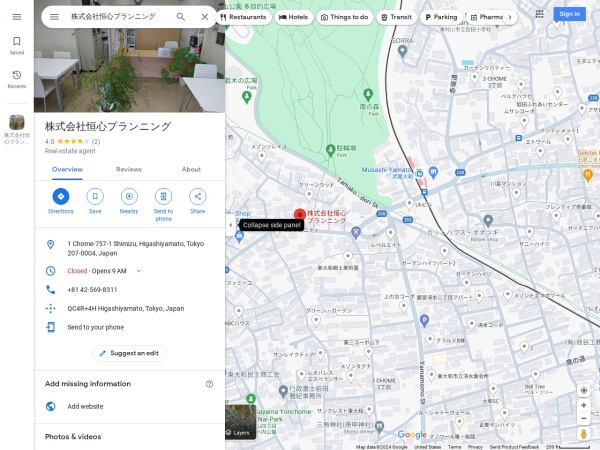Click the カットハウス・オオツキ barber shop marker
Screen dimensions: 600x450
point(488,220)
